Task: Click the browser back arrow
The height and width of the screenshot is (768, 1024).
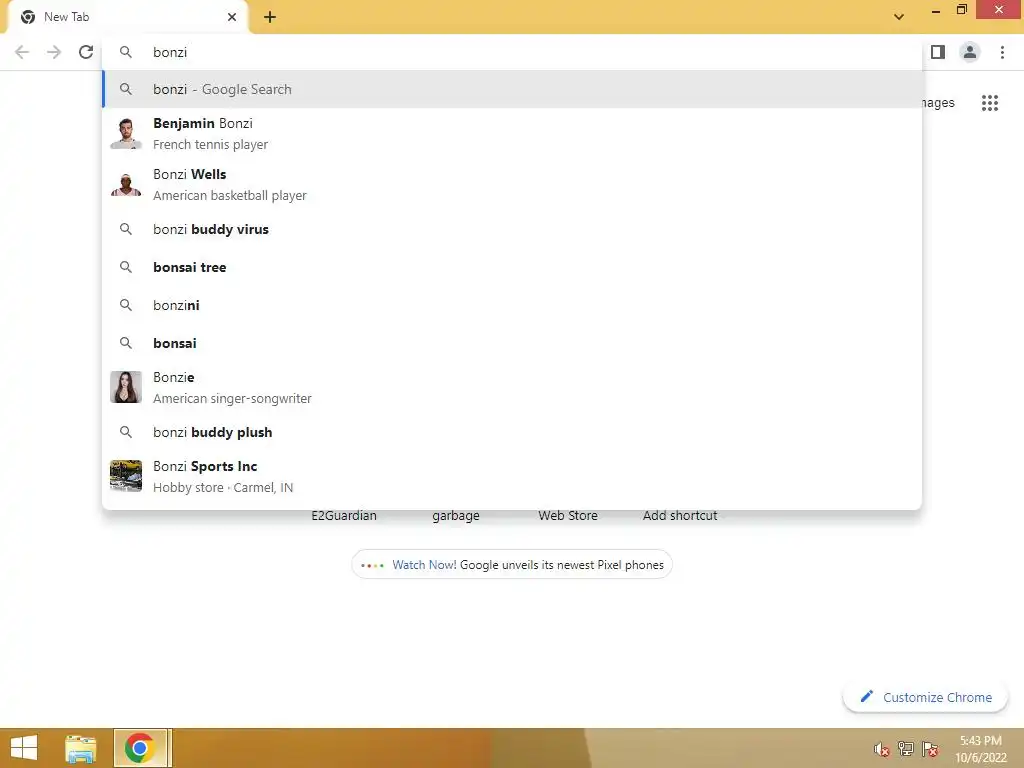Action: [x=22, y=52]
